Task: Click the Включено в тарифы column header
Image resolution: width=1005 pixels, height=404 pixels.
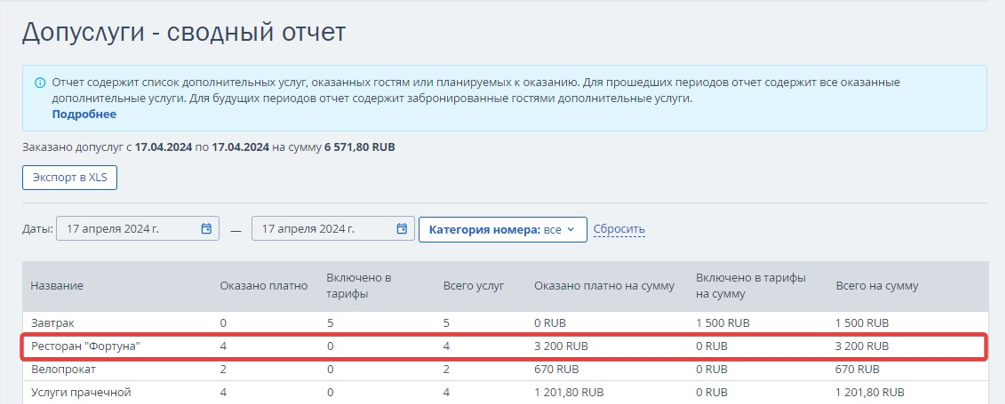Action: [359, 286]
